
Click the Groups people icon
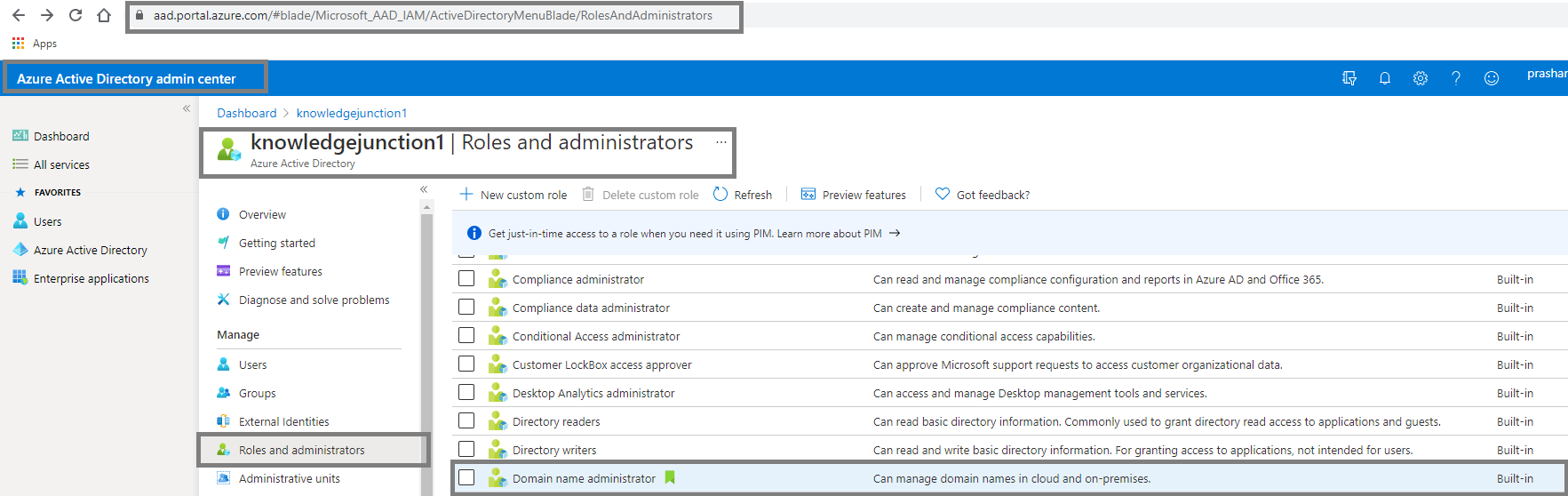[x=223, y=392]
